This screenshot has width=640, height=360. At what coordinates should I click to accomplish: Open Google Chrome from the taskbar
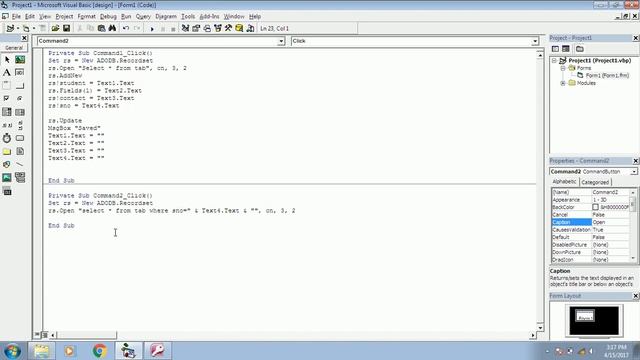pyautogui.click(x=99, y=351)
